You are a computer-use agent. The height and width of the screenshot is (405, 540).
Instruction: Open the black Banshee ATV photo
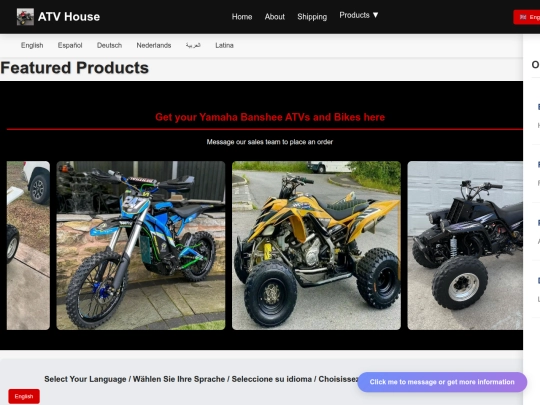[465, 246]
